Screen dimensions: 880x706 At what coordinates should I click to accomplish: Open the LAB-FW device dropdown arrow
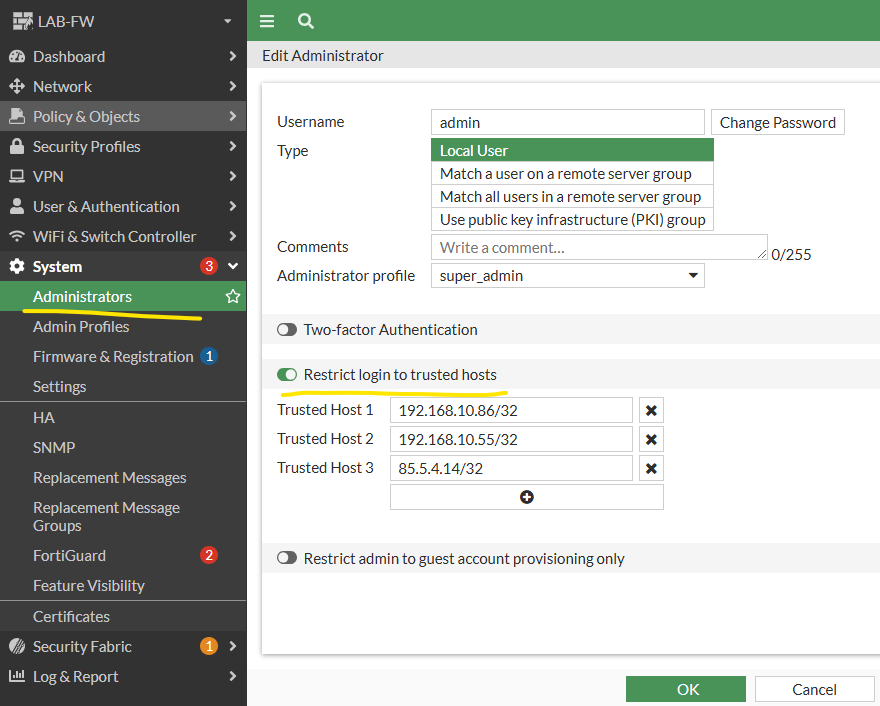(x=227, y=21)
